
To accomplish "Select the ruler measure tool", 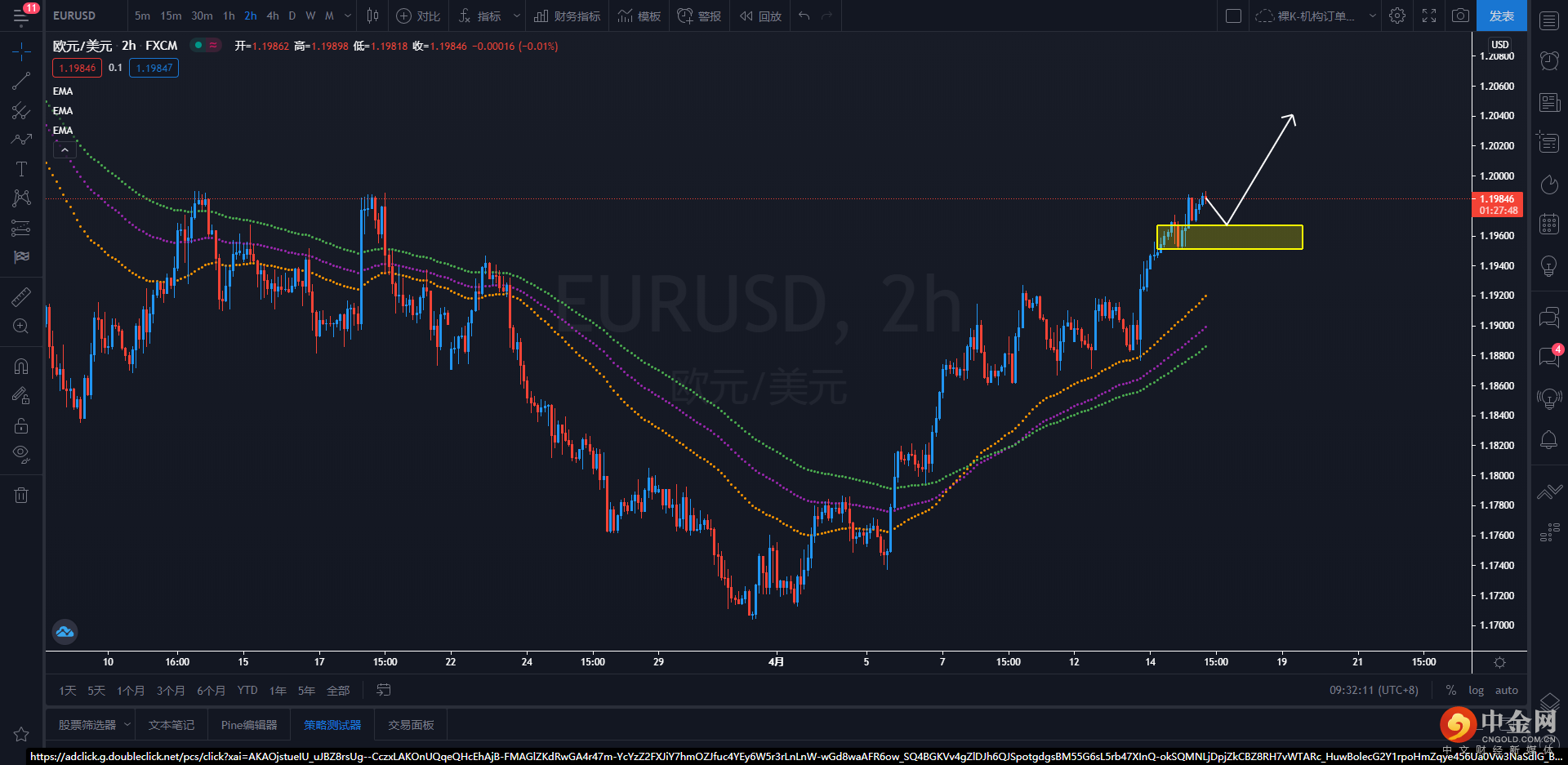I will pos(21,296).
